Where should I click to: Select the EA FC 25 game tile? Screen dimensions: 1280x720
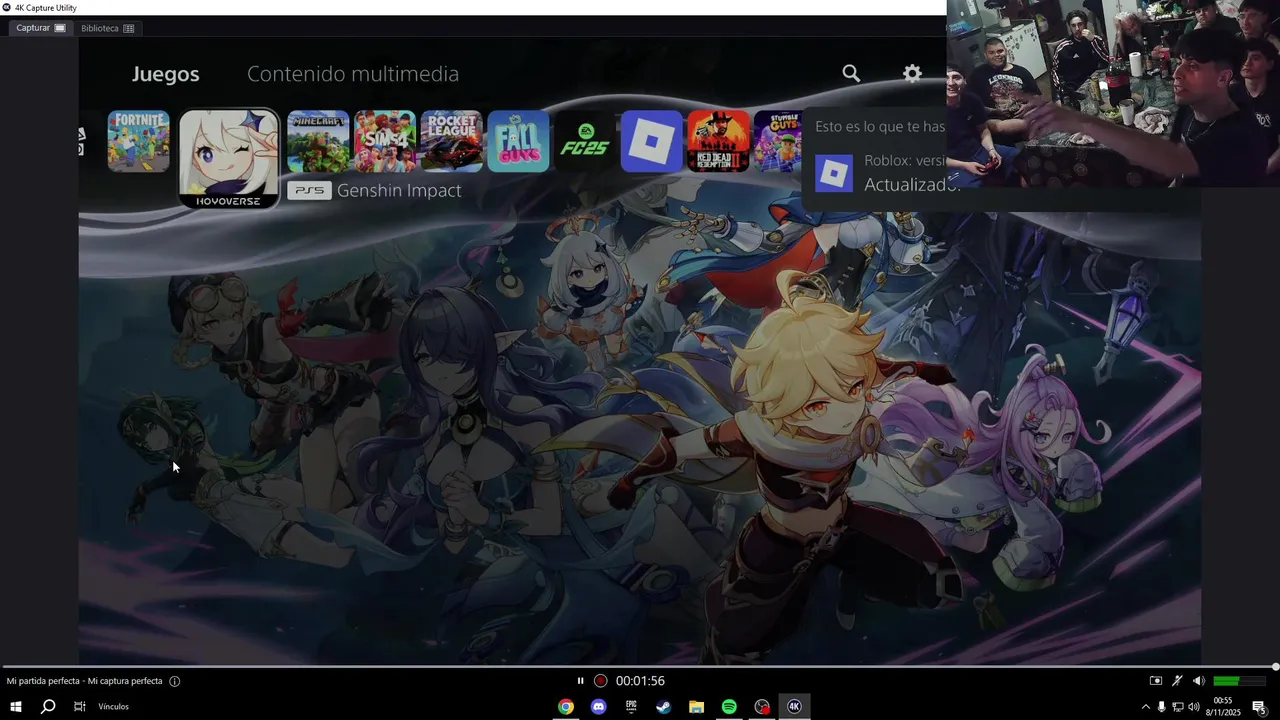585,141
